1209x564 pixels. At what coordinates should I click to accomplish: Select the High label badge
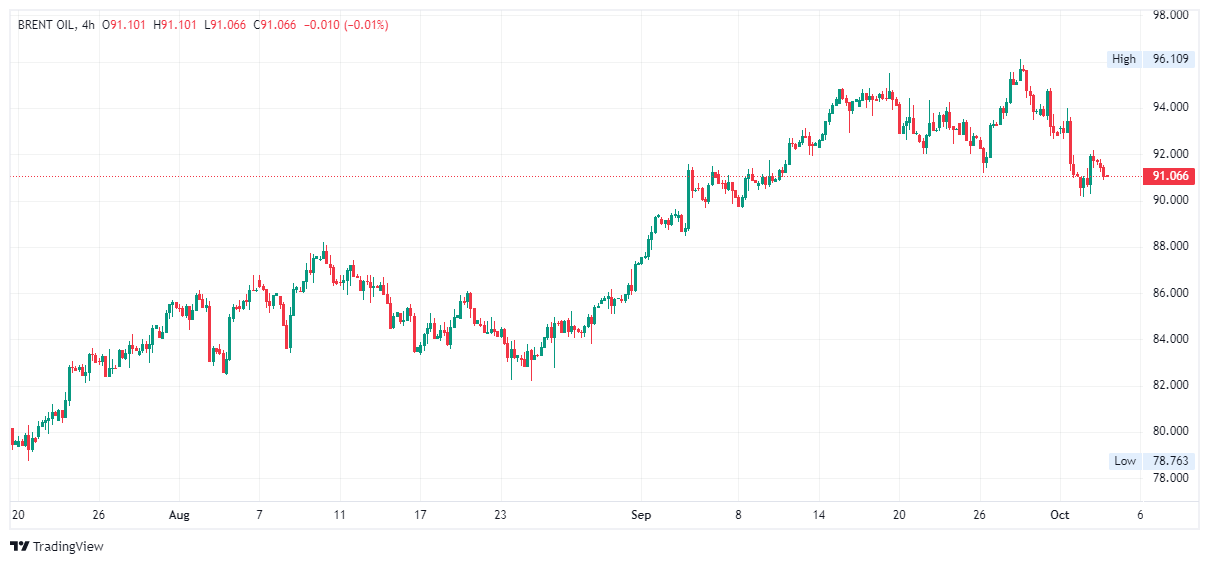click(1124, 59)
